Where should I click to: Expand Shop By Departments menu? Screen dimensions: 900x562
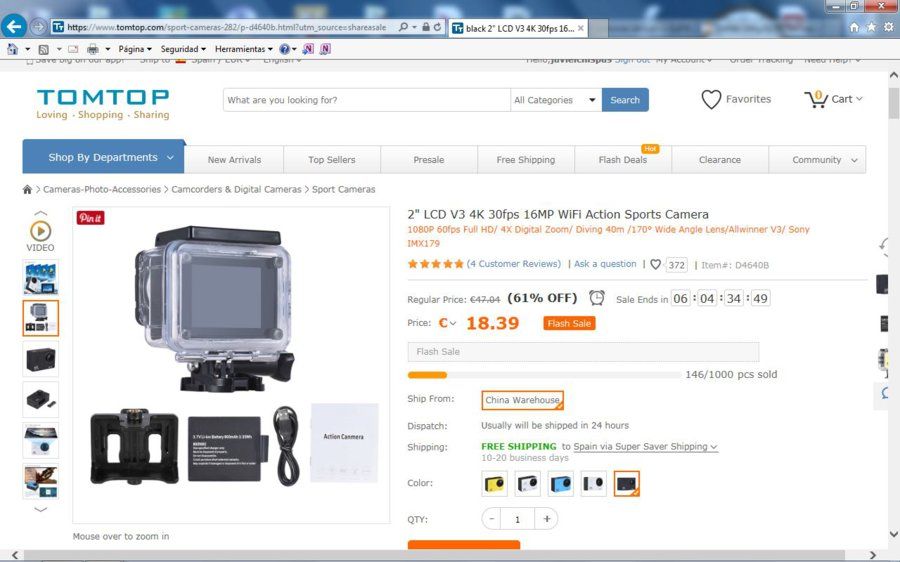103,157
